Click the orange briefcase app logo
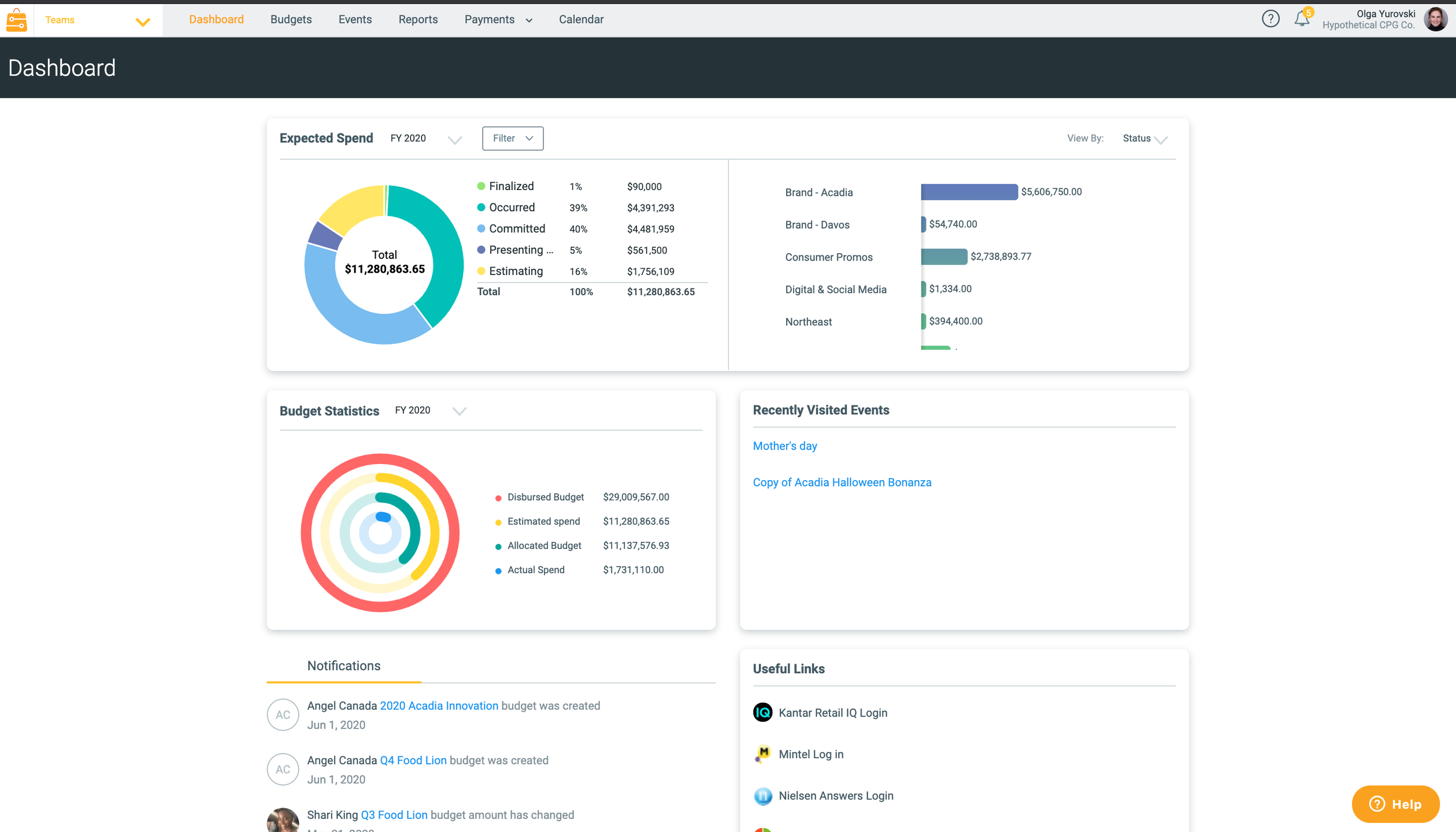 pyautogui.click(x=17, y=20)
